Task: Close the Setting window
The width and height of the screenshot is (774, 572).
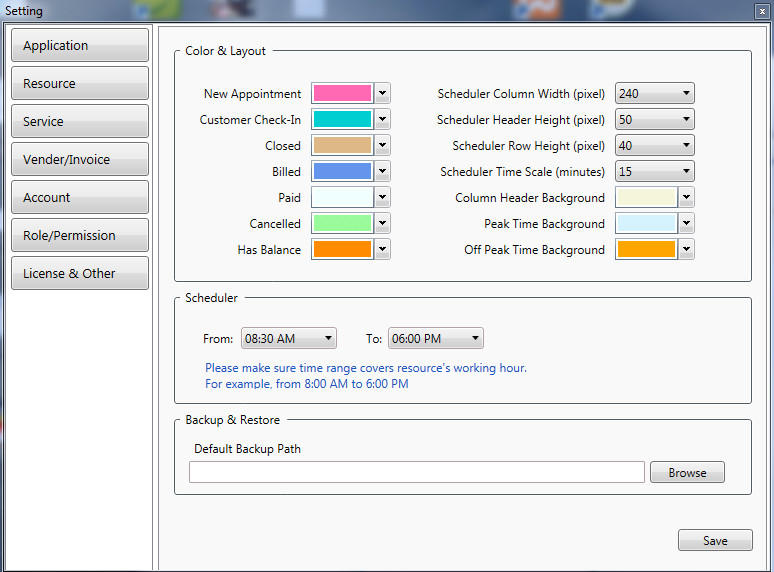Action: pos(762,11)
